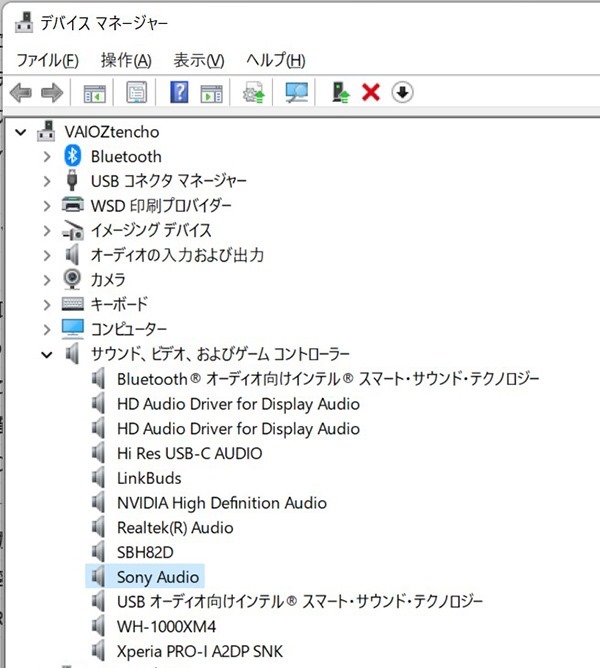Select Hi Res USB-C AUDIO device
The height and width of the screenshot is (668, 600).
(190, 453)
